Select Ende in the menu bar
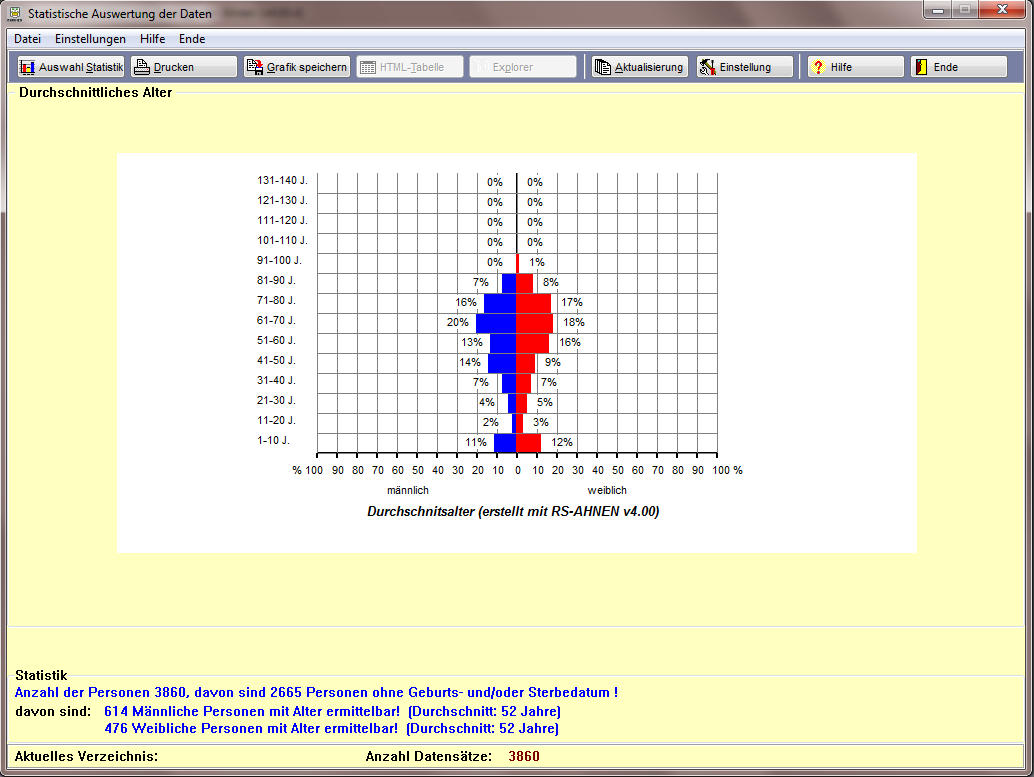The height and width of the screenshot is (777, 1034). pos(192,39)
